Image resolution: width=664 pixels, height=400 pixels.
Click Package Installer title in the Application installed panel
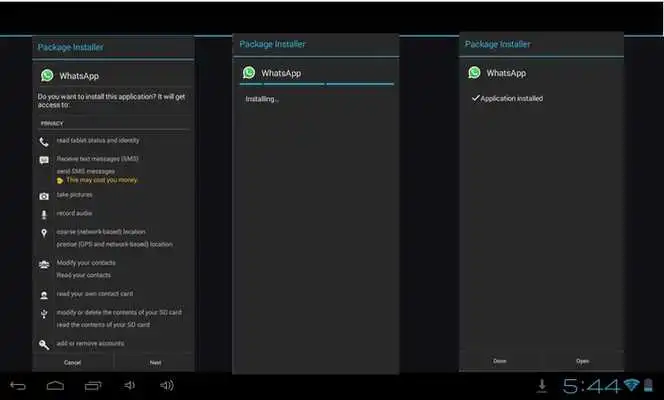click(x=498, y=44)
